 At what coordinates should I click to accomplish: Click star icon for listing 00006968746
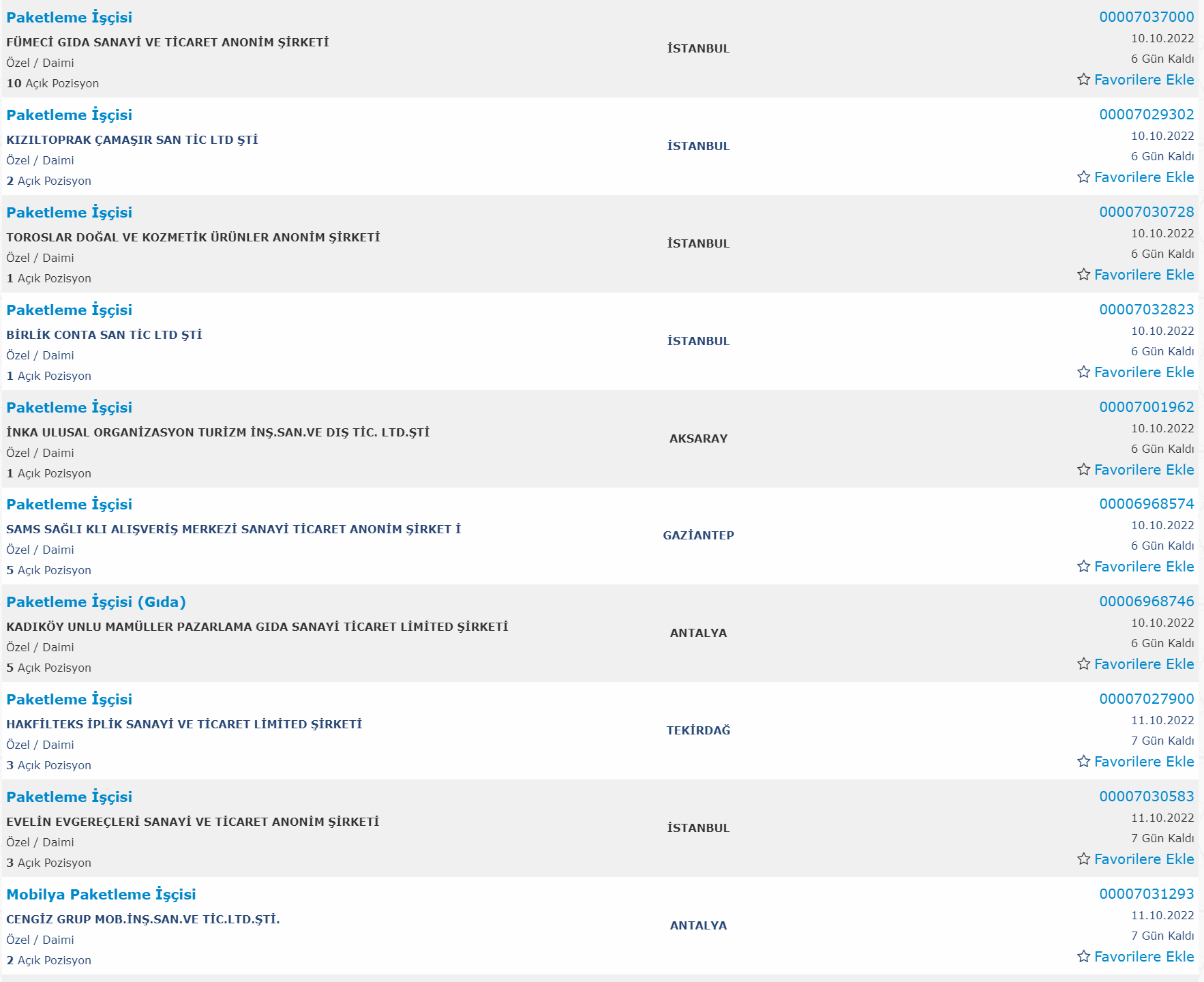tap(1083, 664)
